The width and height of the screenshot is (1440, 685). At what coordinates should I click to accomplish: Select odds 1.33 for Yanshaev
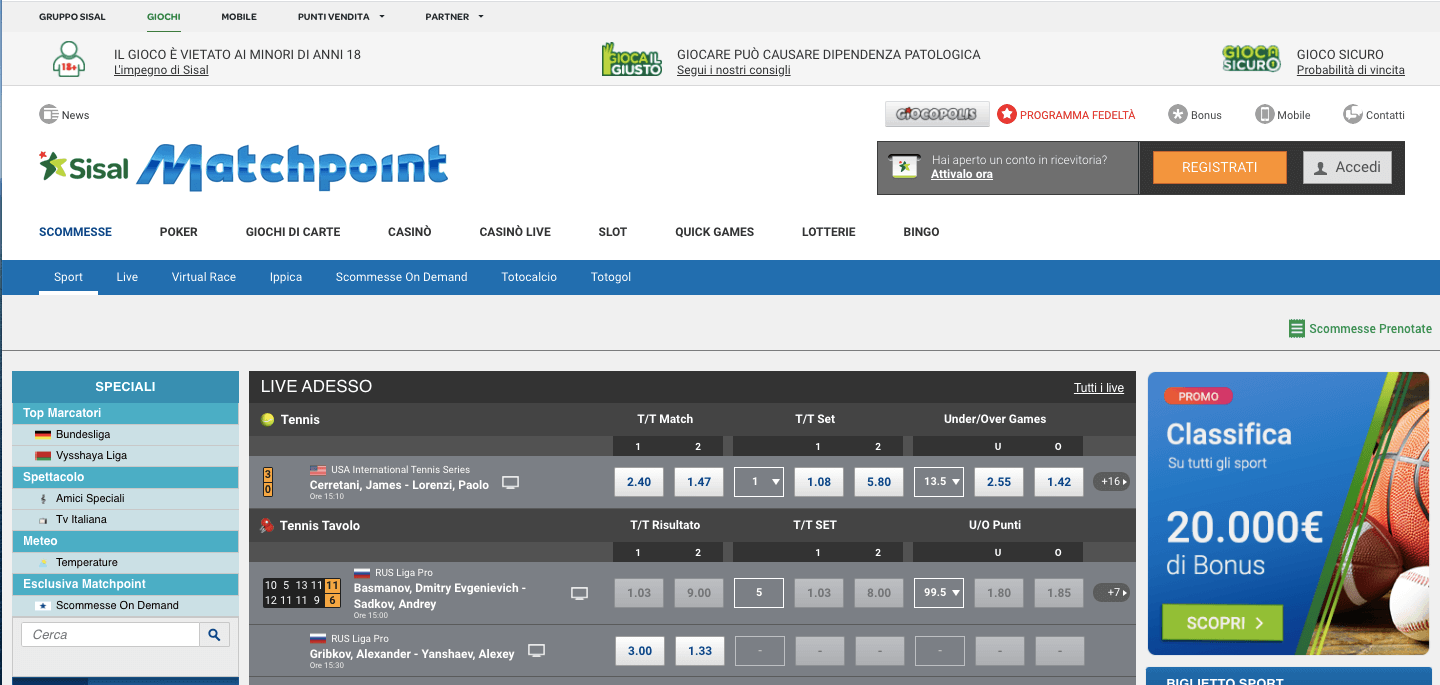pos(700,651)
